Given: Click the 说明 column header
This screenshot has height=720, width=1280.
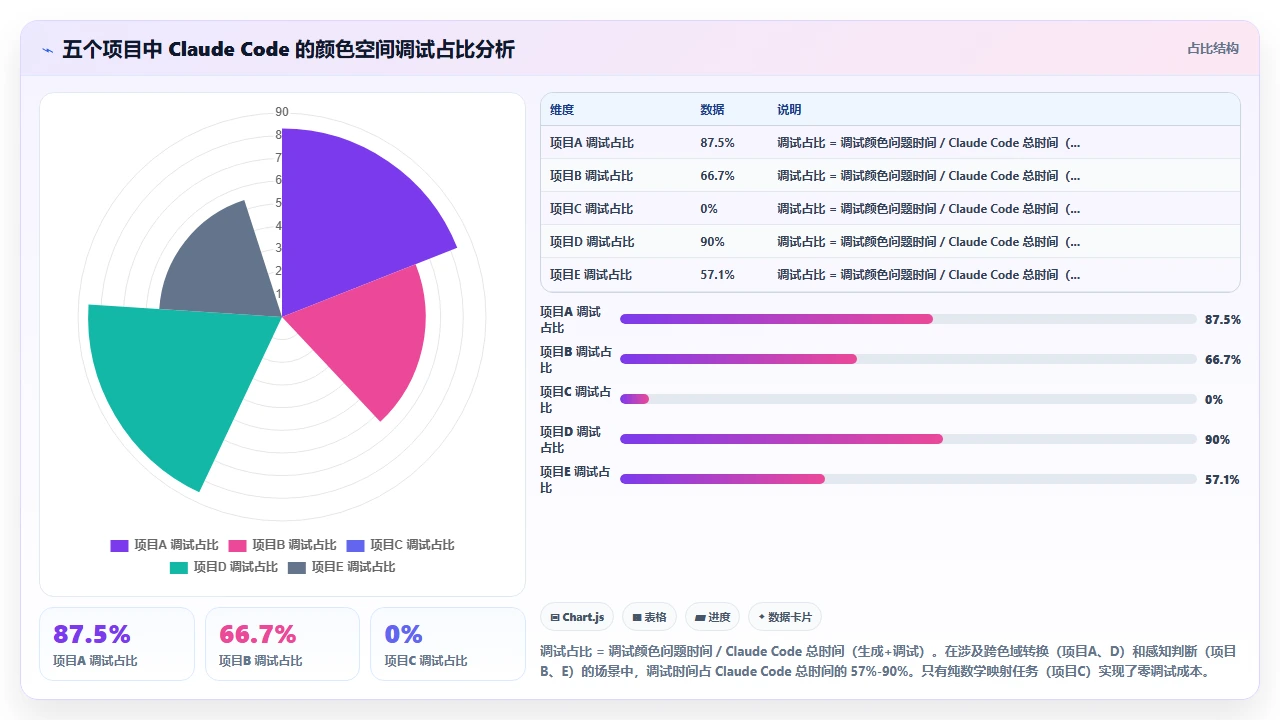Looking at the screenshot, I should point(789,110).
